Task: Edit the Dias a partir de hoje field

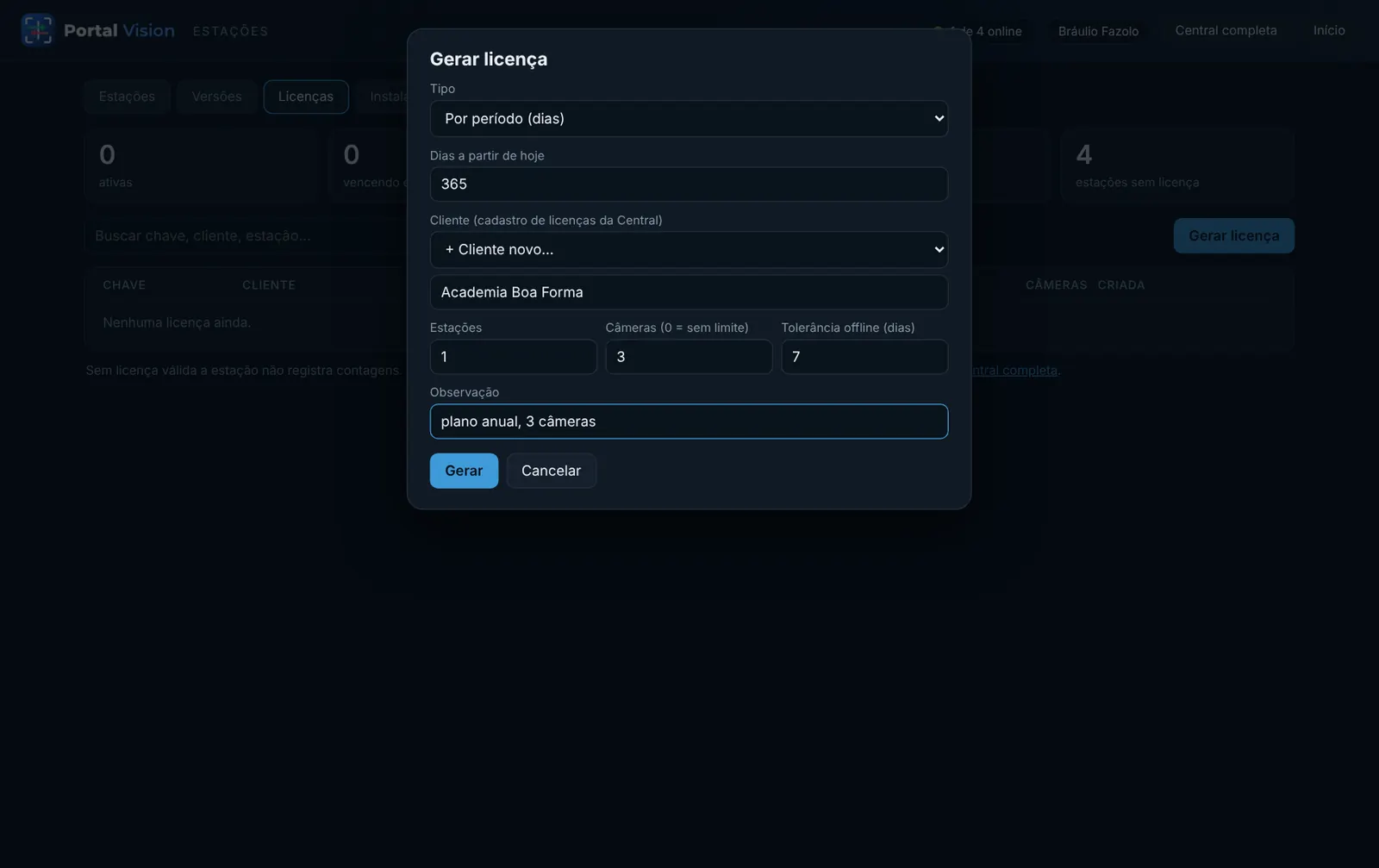Action: click(x=689, y=184)
